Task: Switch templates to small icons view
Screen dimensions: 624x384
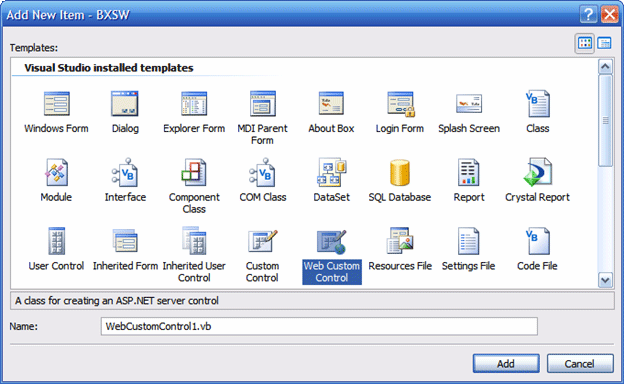Action: pyautogui.click(x=604, y=43)
